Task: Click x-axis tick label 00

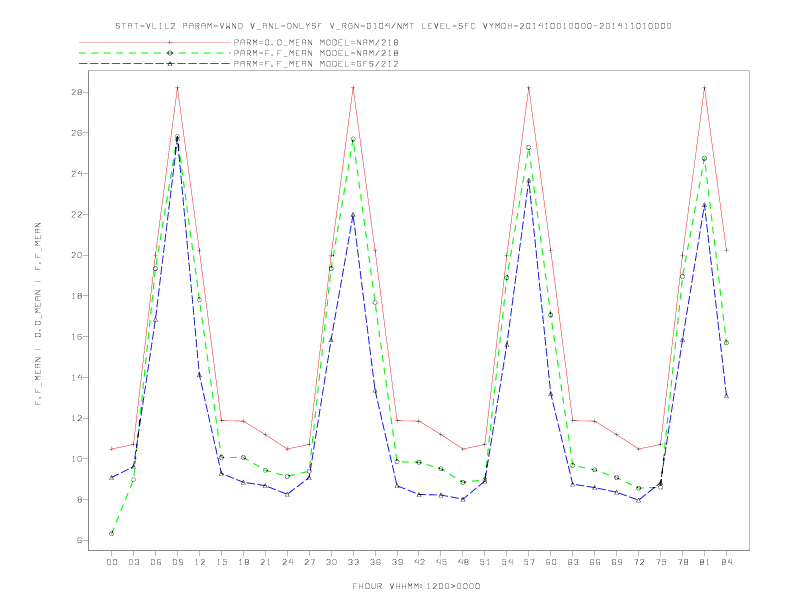Action: pyautogui.click(x=112, y=562)
